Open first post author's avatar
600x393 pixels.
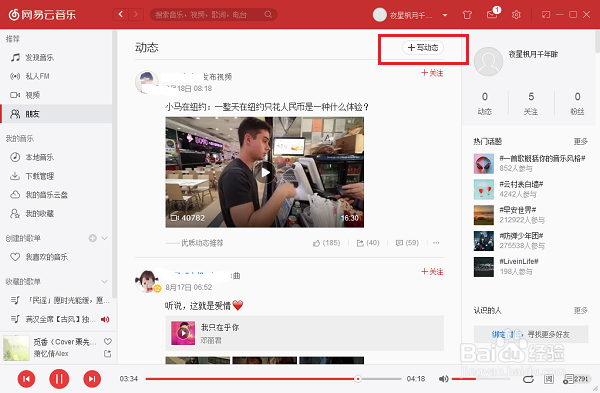pyautogui.click(x=147, y=82)
